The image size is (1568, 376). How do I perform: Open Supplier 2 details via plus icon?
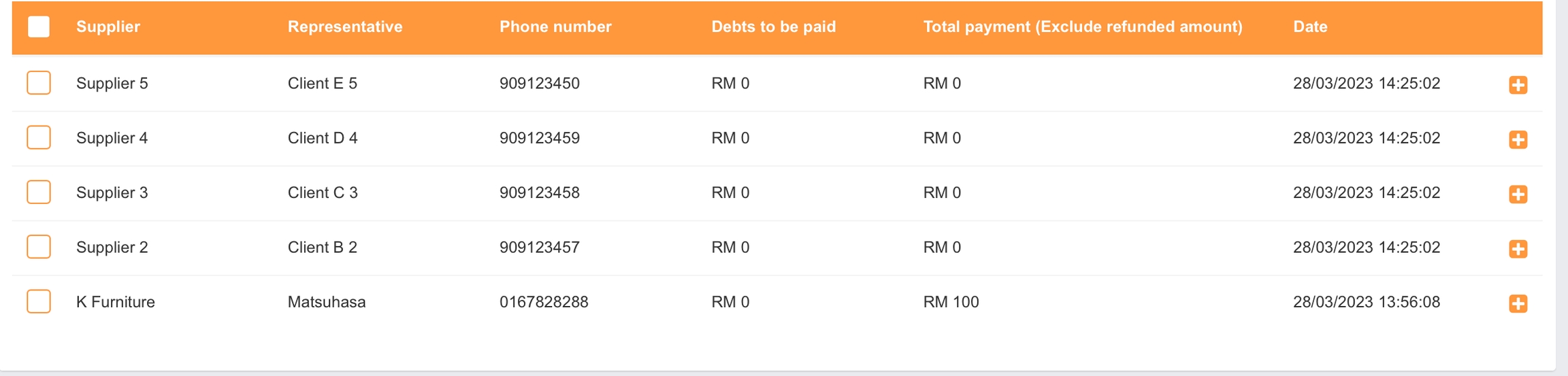coord(1518,249)
